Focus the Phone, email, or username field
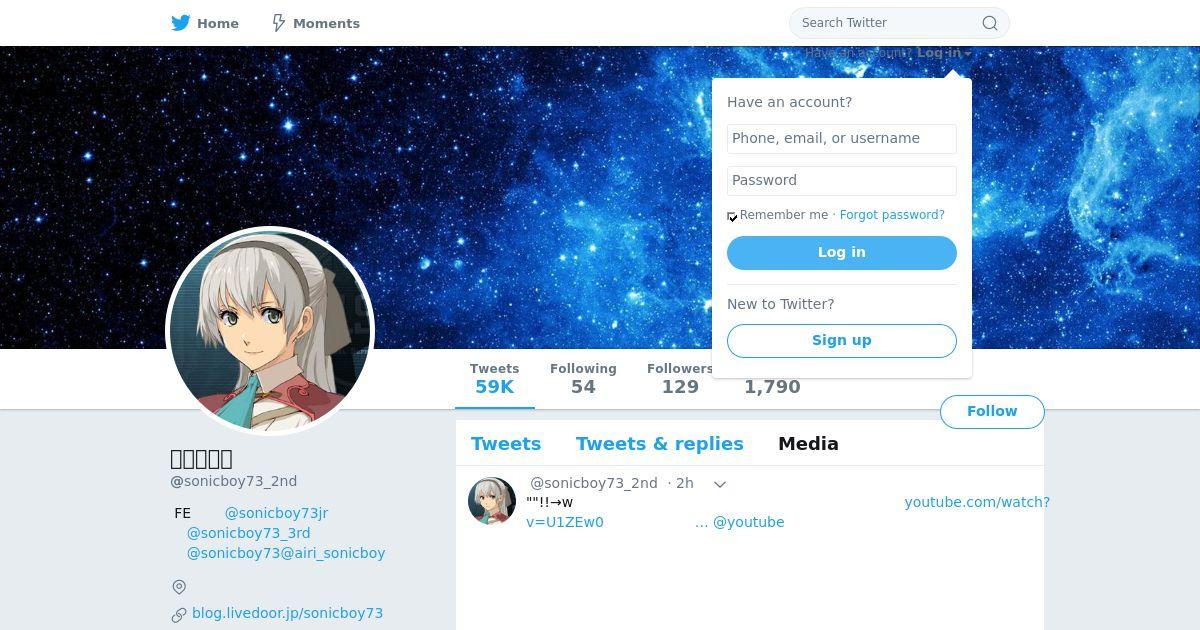Screen dimensions: 1200x630 (842, 139)
